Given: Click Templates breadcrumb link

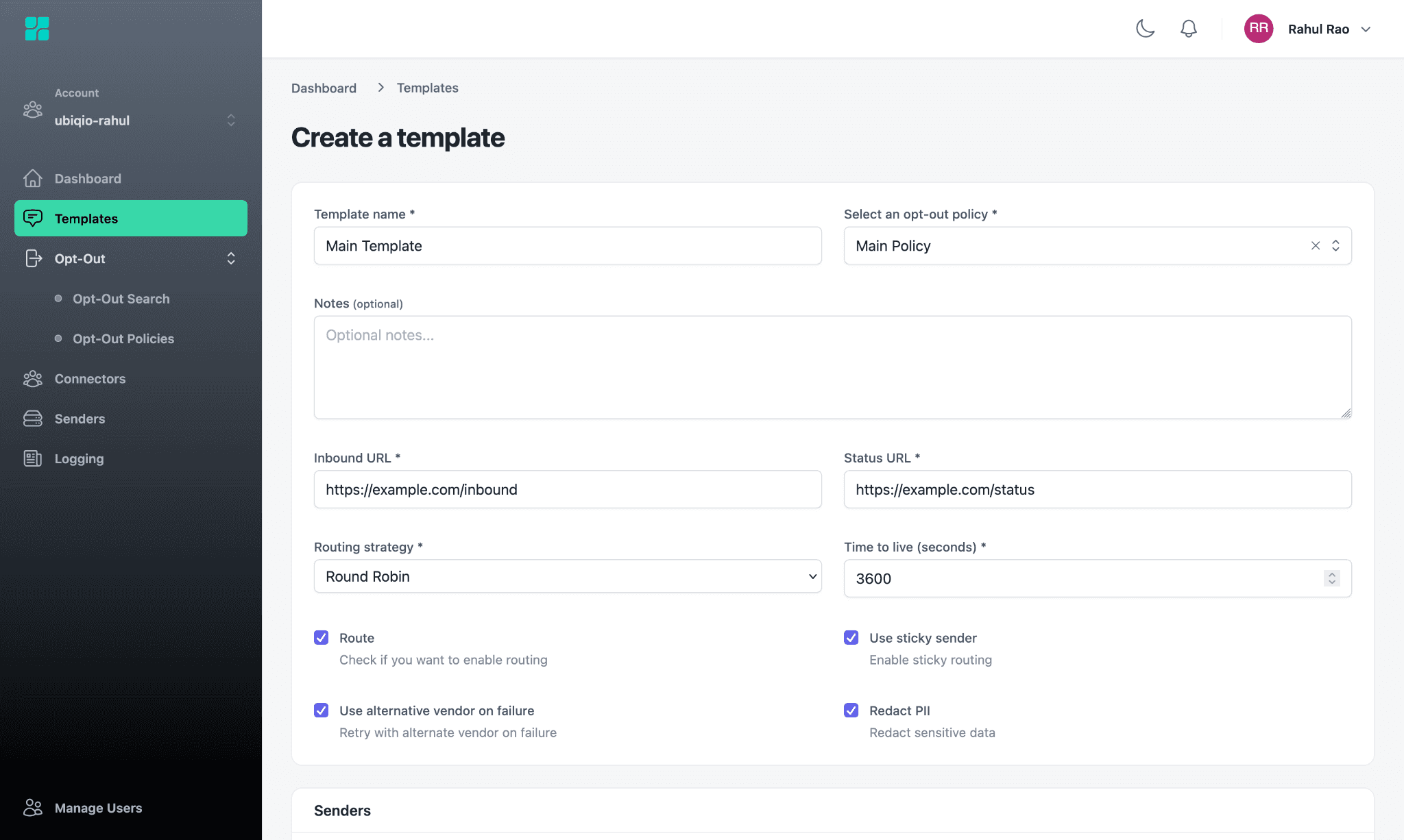Looking at the screenshot, I should click(427, 88).
